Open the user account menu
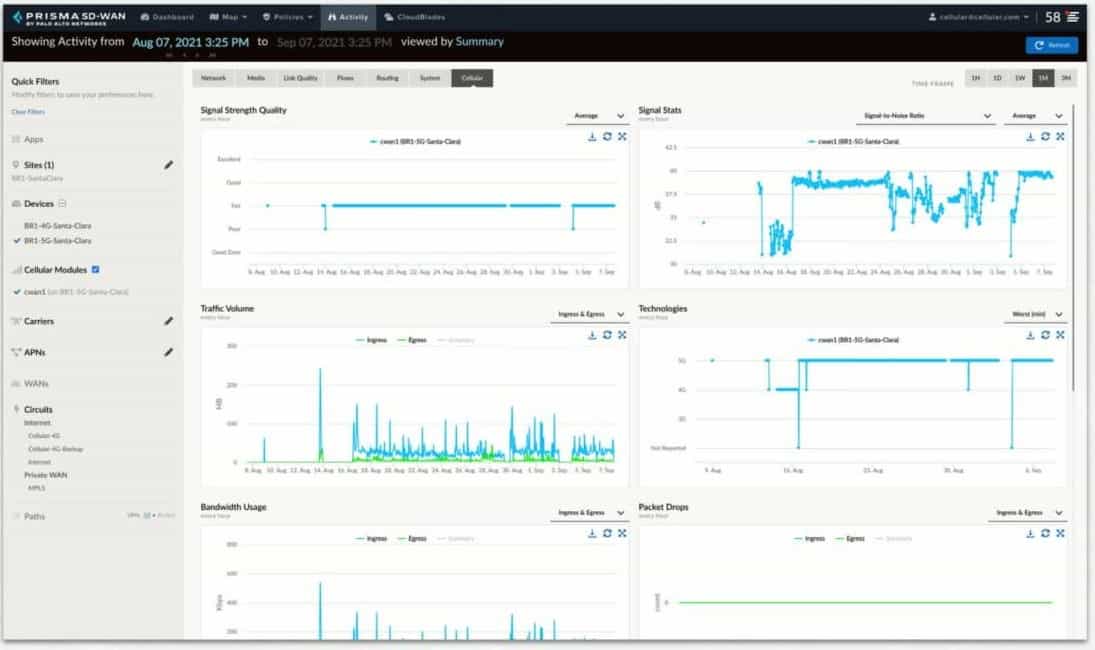Image resolution: width=1095 pixels, height=650 pixels. [978, 17]
